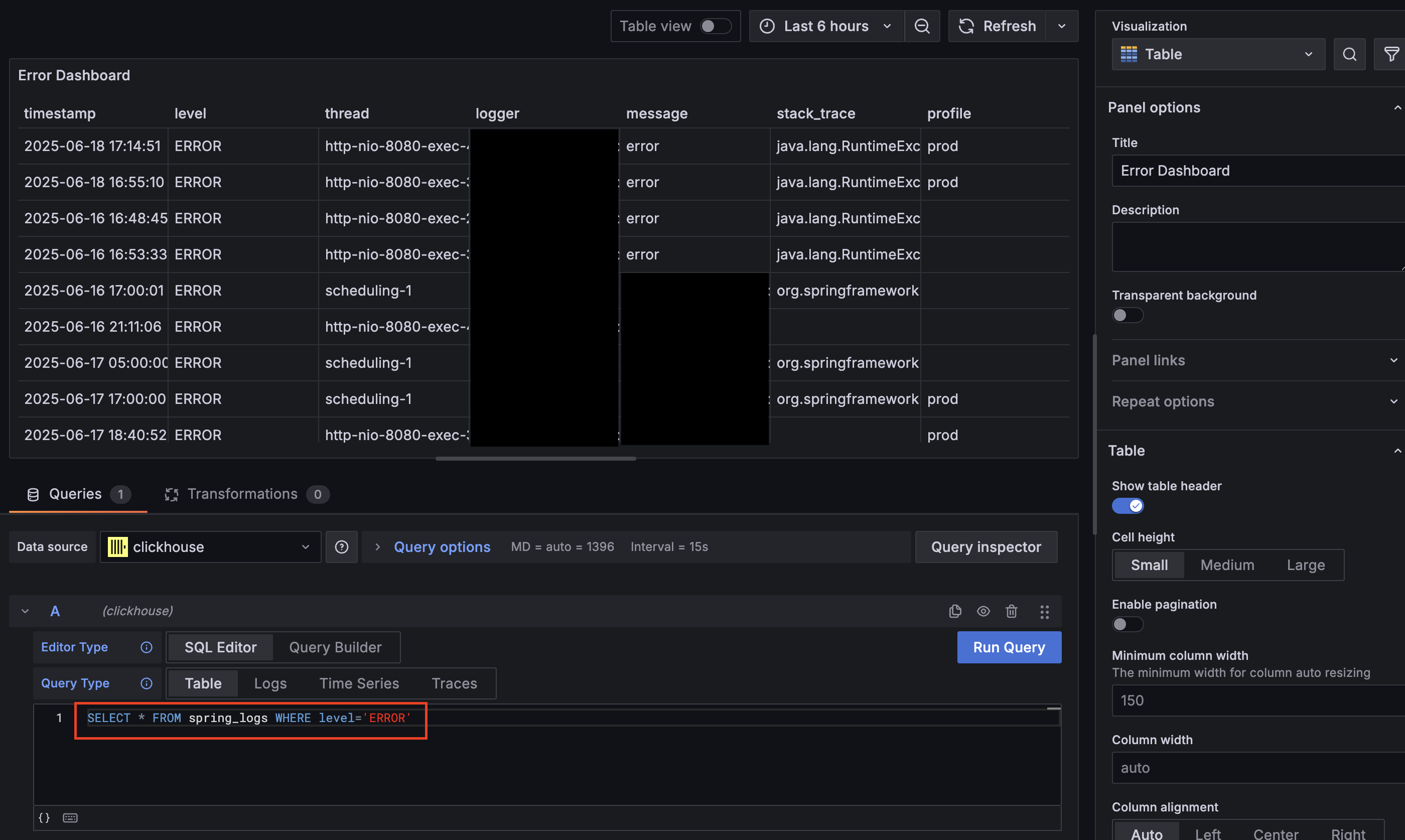Collapse query A row chevron
Viewport: 1405px width, 840px height.
[25, 611]
